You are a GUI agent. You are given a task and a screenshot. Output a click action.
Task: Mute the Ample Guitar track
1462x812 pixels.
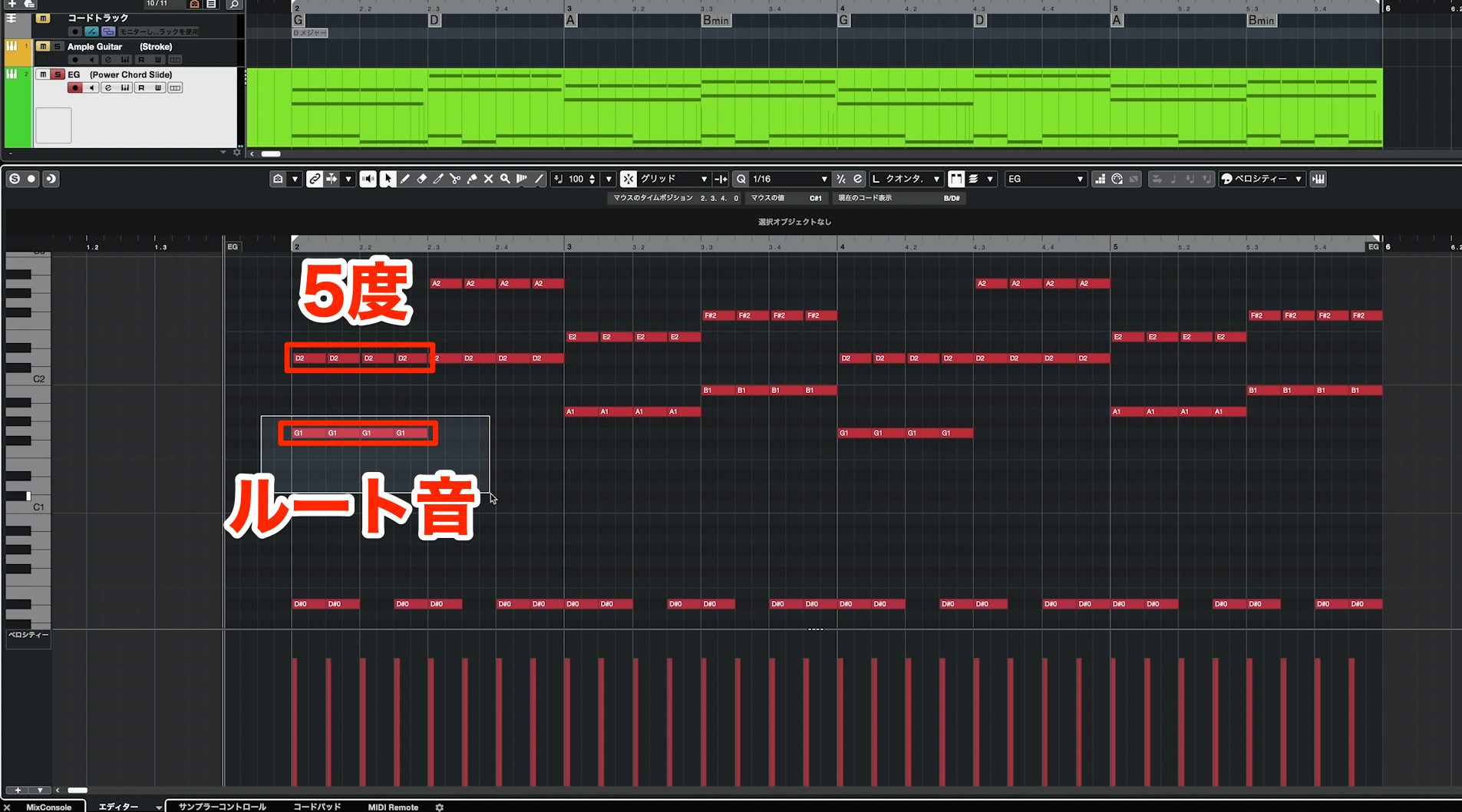click(43, 47)
